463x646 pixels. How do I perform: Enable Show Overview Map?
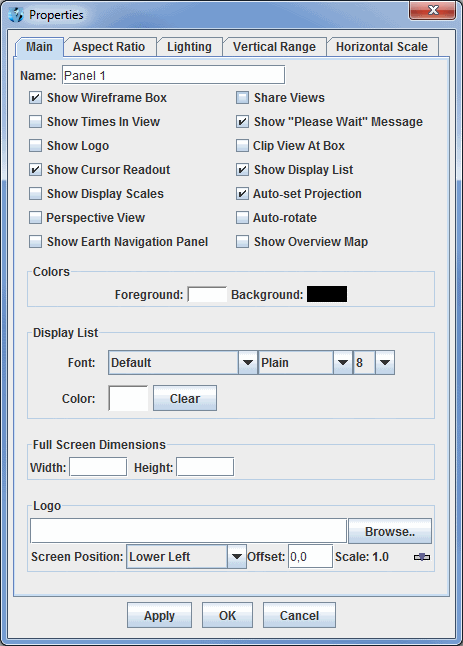pyautogui.click(x=242, y=241)
